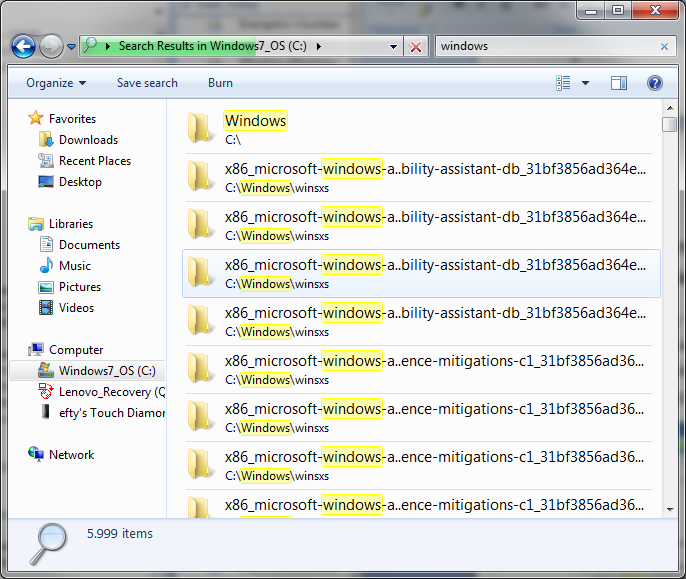Select efty's Touch Diamond device
The height and width of the screenshot is (579, 686).
point(112,413)
